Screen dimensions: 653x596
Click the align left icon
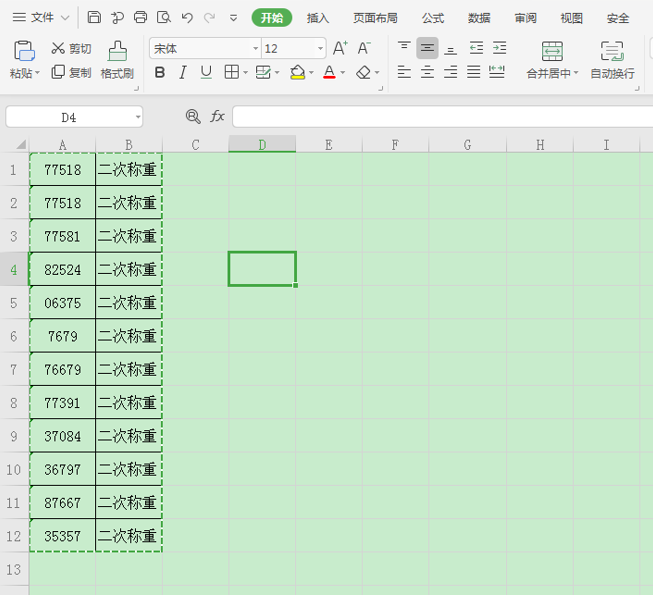pos(404,72)
